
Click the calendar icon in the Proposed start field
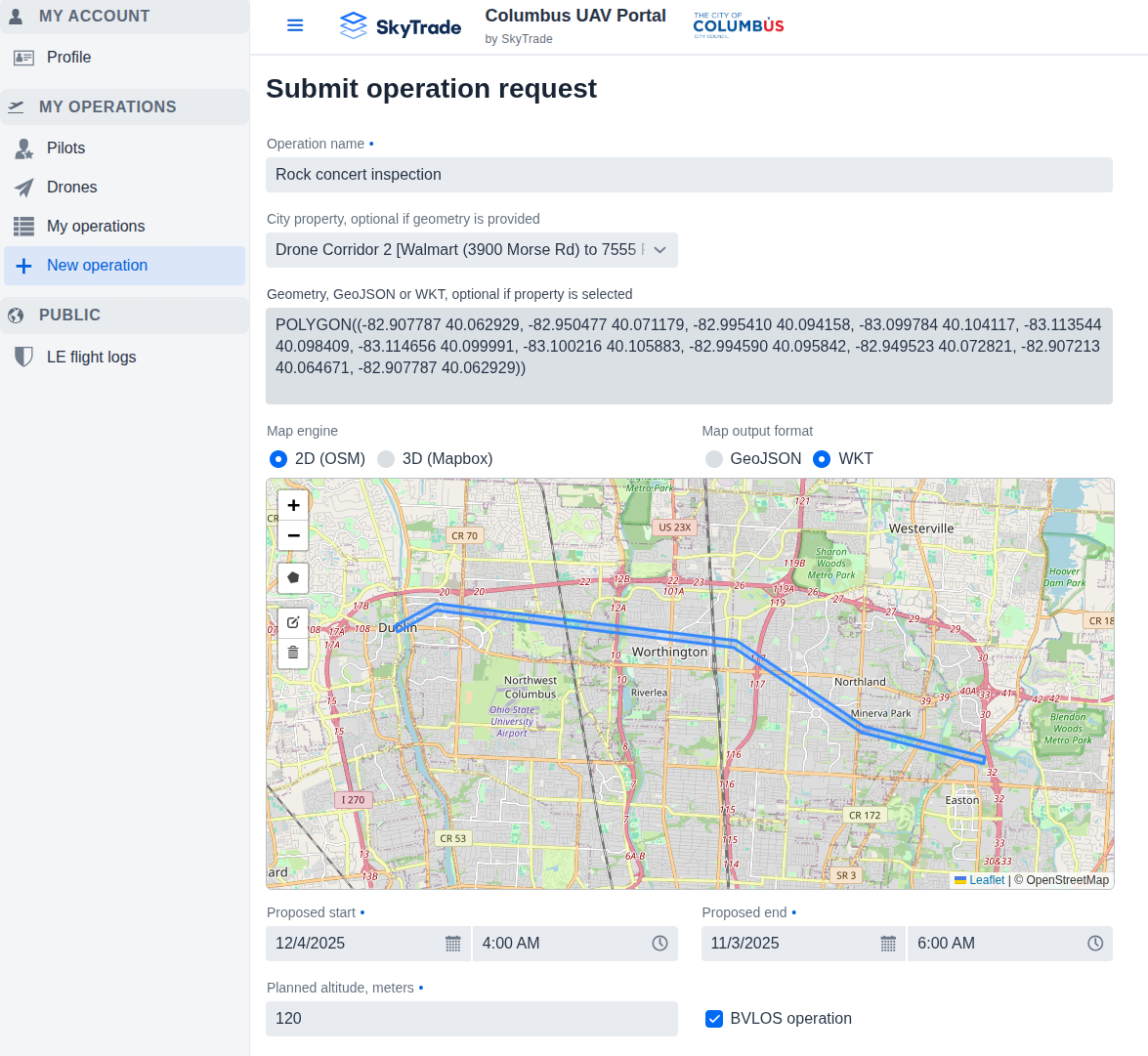point(451,943)
